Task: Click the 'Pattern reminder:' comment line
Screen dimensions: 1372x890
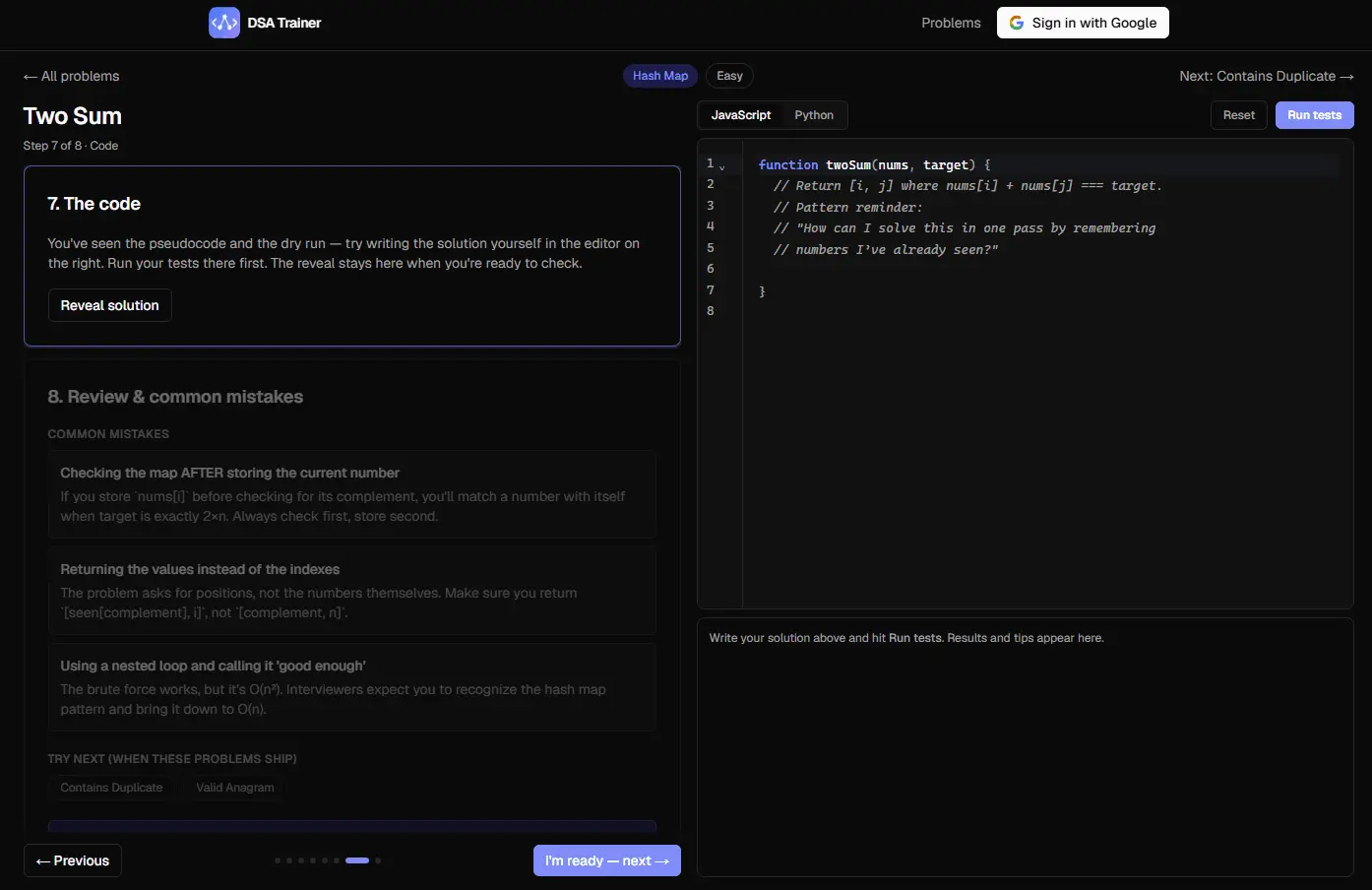Action: tap(847, 208)
